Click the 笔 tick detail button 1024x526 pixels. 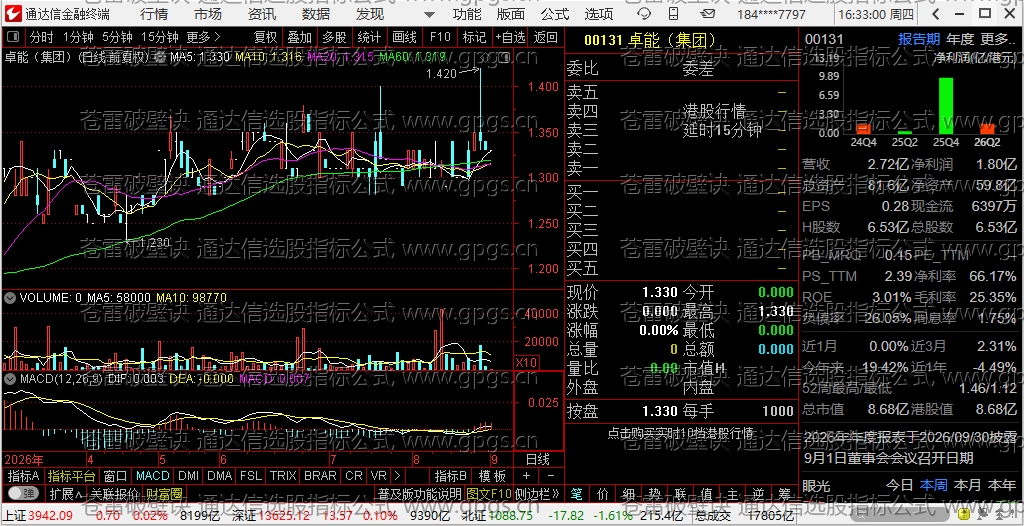pyautogui.click(x=577, y=493)
